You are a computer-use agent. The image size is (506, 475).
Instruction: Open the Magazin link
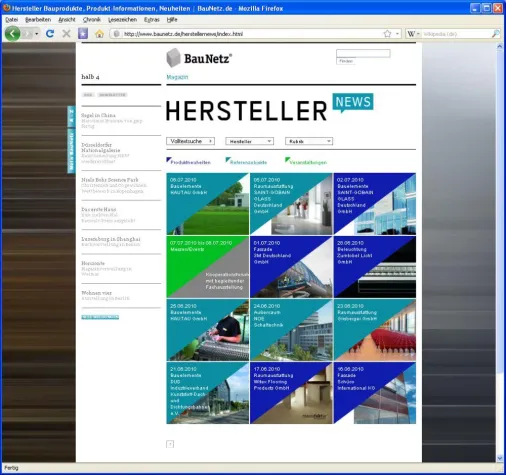coord(177,77)
